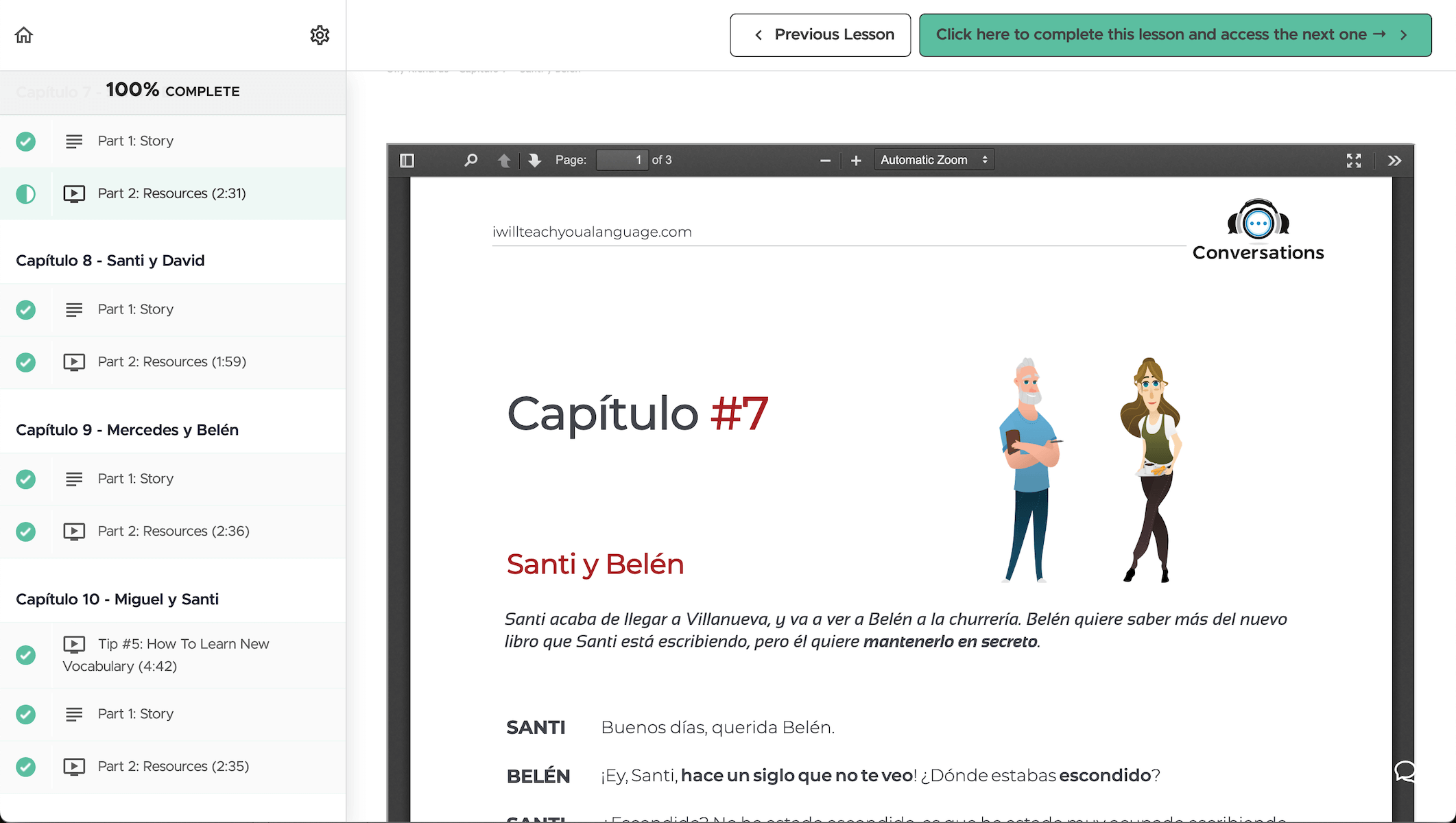Open Part 2: Resources (1:59) lesson

(x=171, y=361)
